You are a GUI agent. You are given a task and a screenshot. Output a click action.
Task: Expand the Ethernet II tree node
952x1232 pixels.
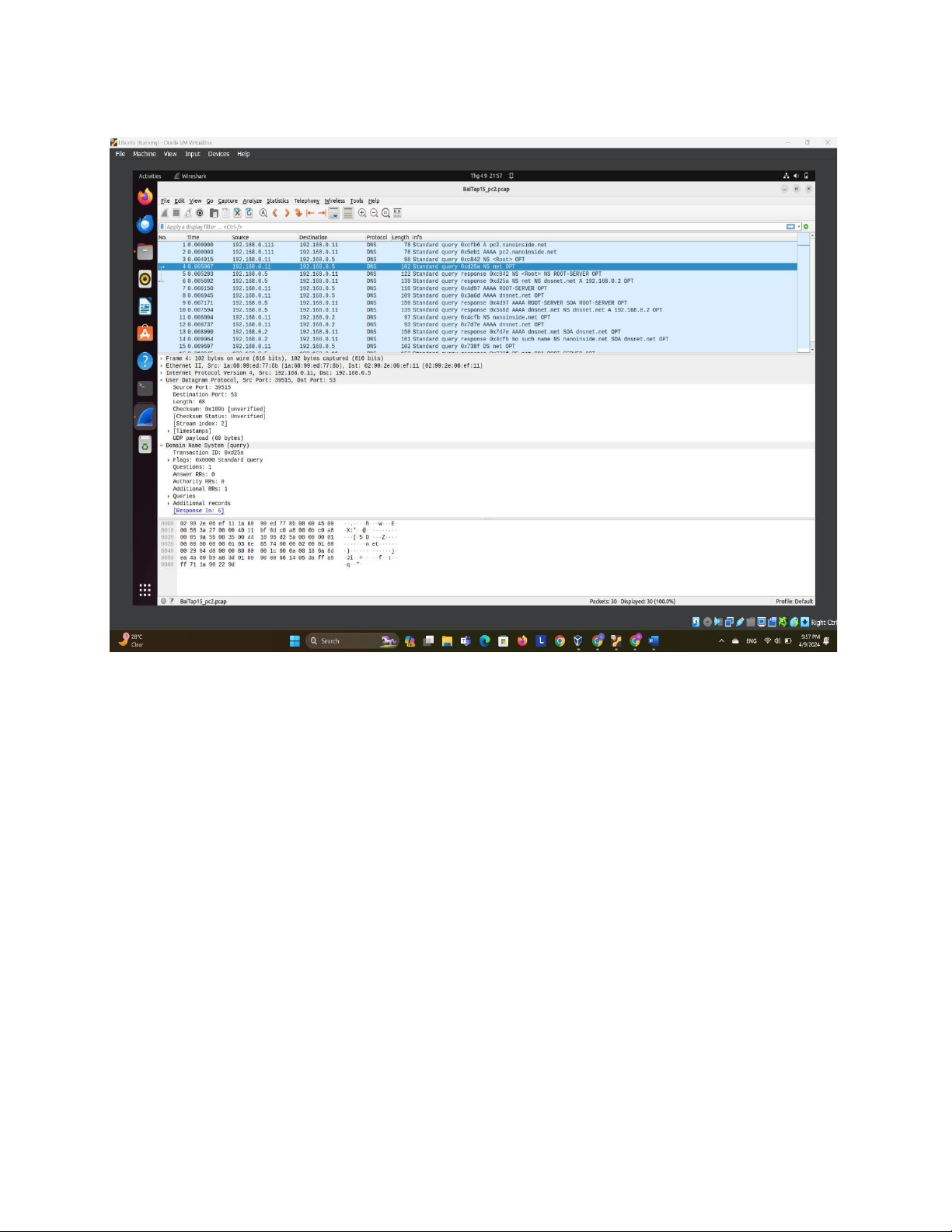point(162,365)
